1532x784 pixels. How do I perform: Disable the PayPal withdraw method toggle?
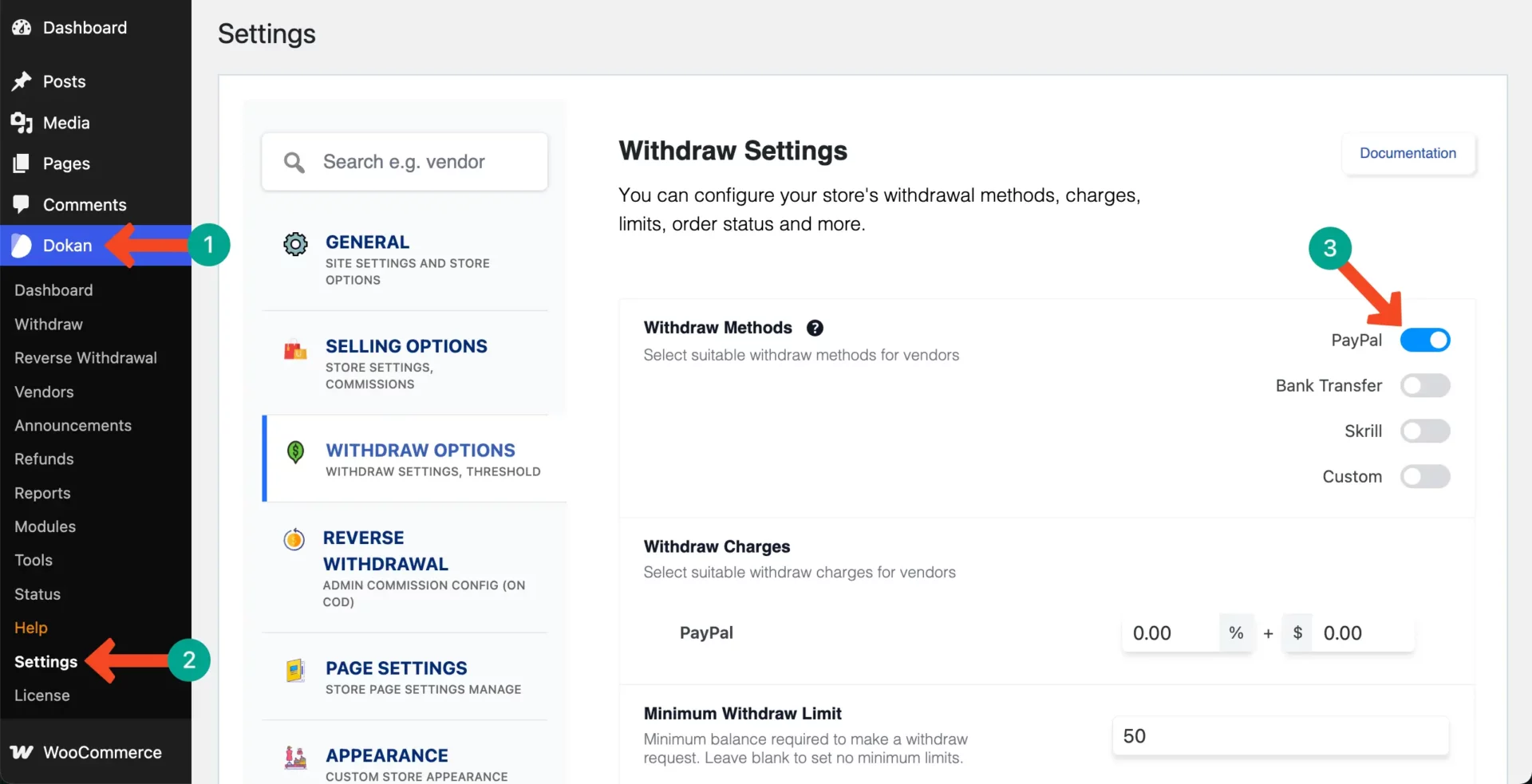click(1425, 340)
